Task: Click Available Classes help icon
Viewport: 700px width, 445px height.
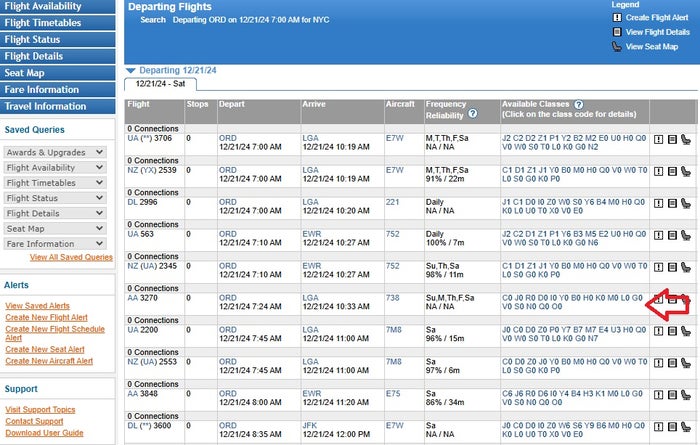Action: click(x=579, y=104)
